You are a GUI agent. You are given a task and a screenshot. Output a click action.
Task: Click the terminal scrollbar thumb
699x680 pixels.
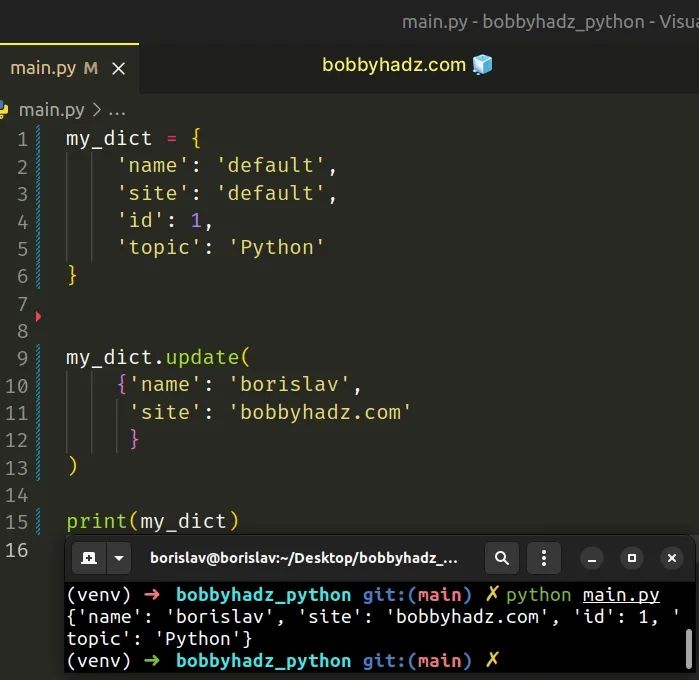(x=689, y=649)
